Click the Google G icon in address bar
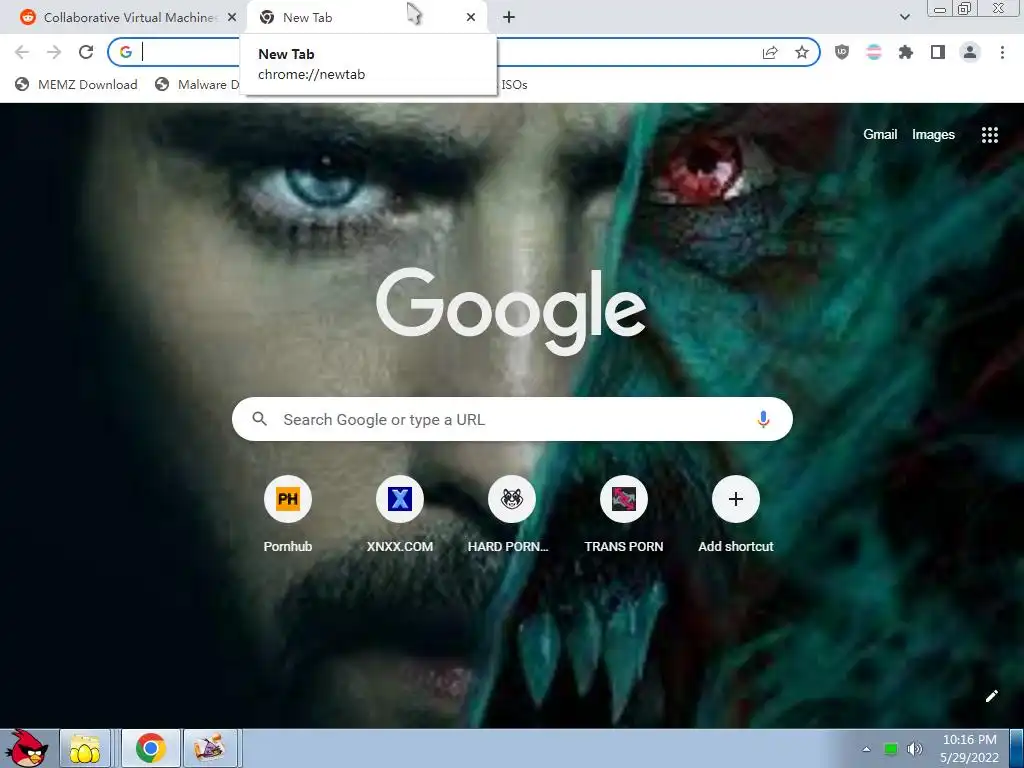 [x=125, y=52]
